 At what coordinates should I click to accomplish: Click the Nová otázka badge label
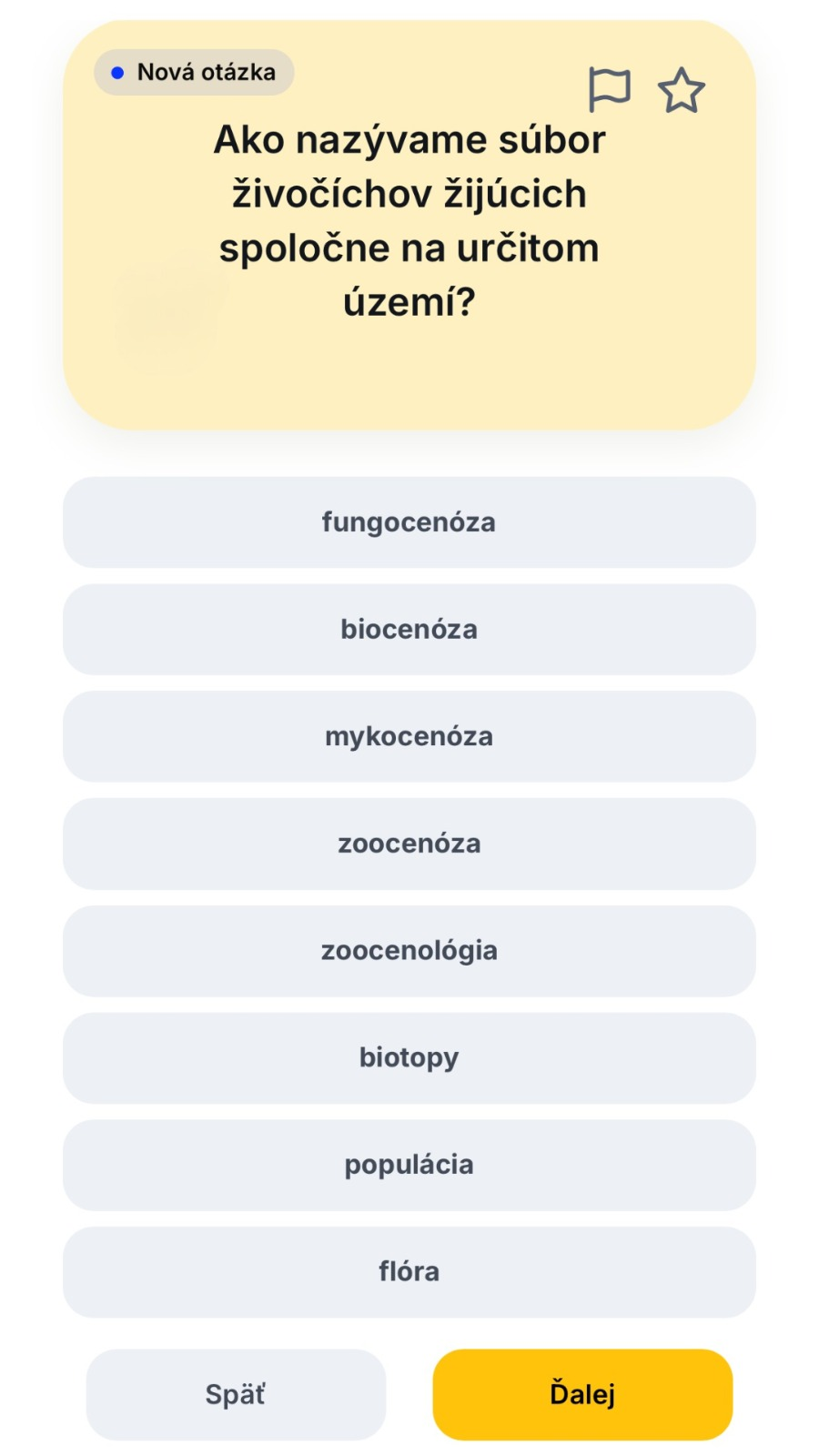pos(206,73)
